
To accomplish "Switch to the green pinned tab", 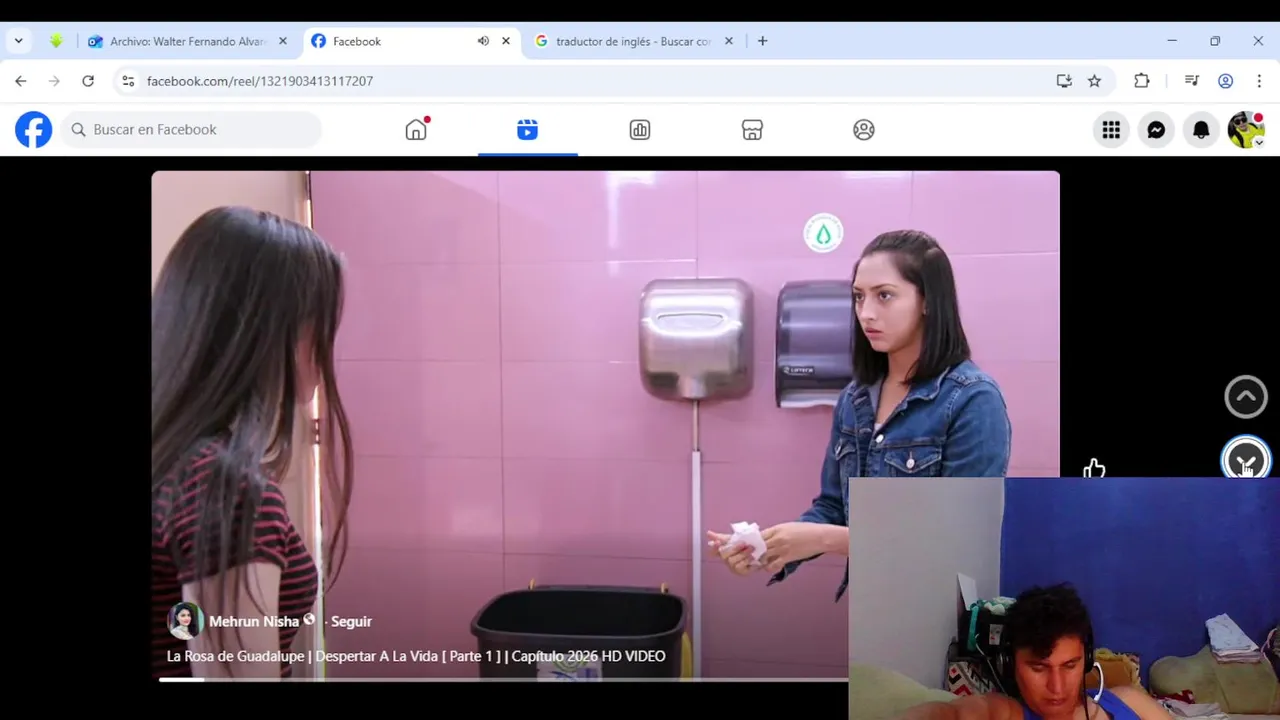I will pyautogui.click(x=56, y=41).
